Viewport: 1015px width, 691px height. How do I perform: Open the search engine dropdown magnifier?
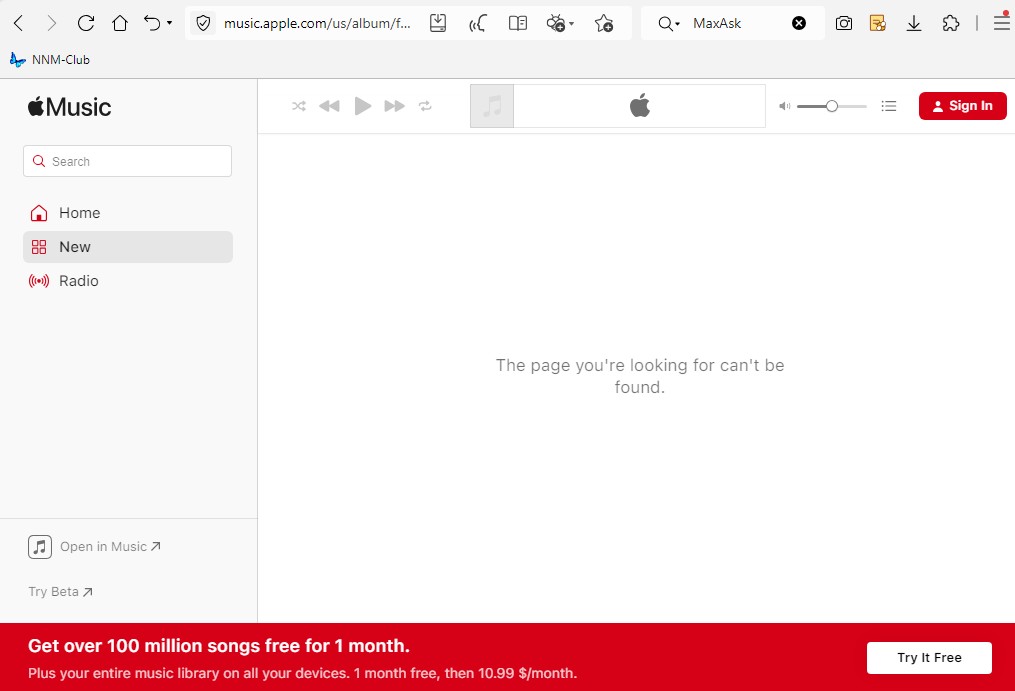click(x=669, y=23)
